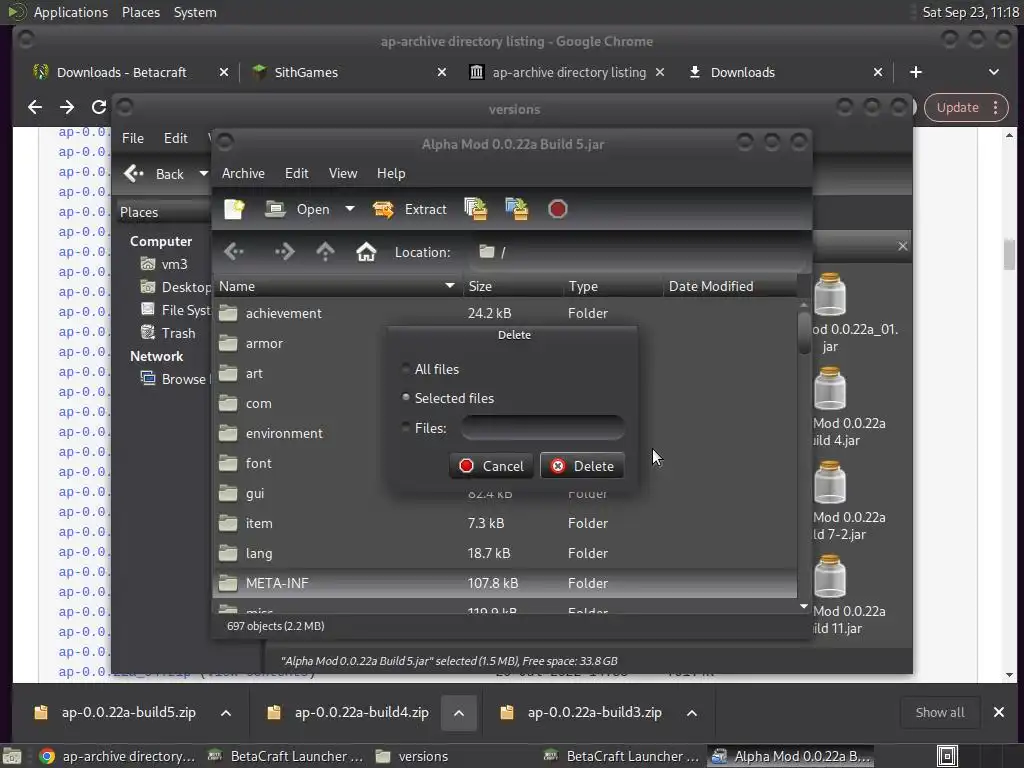This screenshot has width=1024, height=768.
Task: Click Chrome reload icon
Action: click(99, 107)
